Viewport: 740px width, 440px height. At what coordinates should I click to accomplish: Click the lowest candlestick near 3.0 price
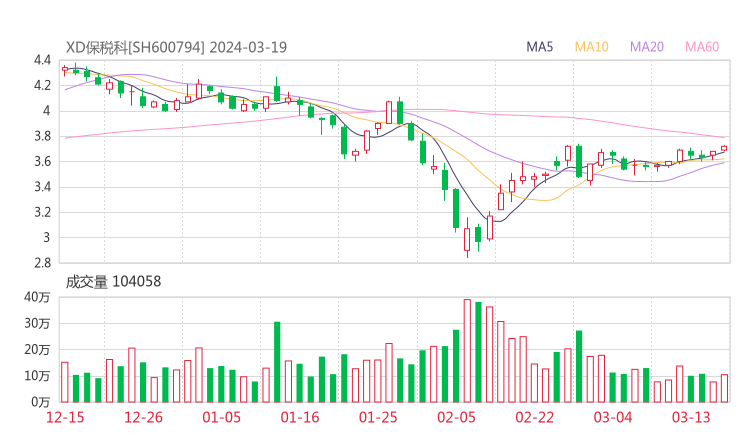467,238
